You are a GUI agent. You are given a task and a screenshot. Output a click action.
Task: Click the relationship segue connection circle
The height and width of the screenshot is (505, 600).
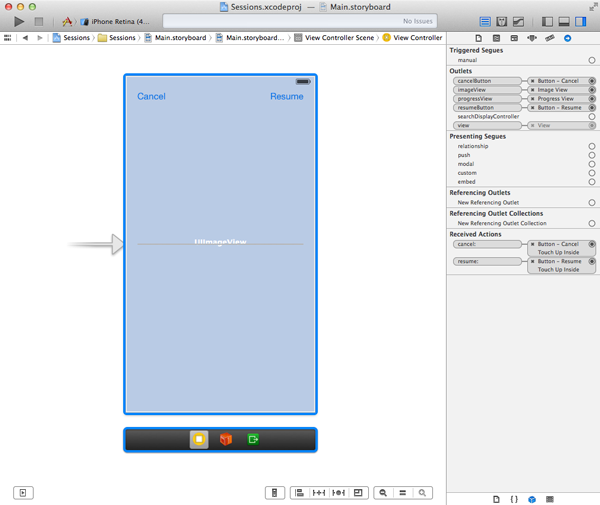pos(592,146)
